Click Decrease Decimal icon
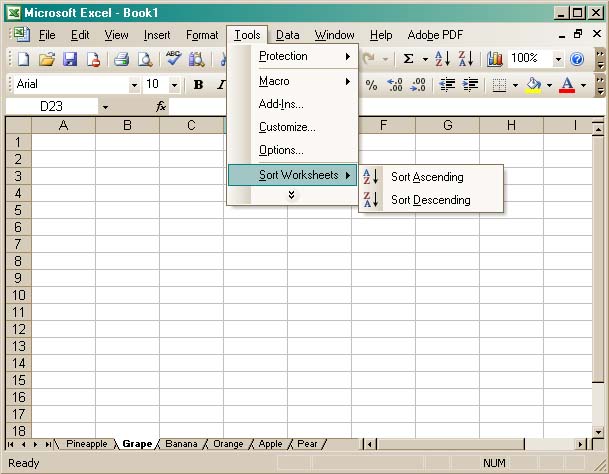 tap(418, 84)
